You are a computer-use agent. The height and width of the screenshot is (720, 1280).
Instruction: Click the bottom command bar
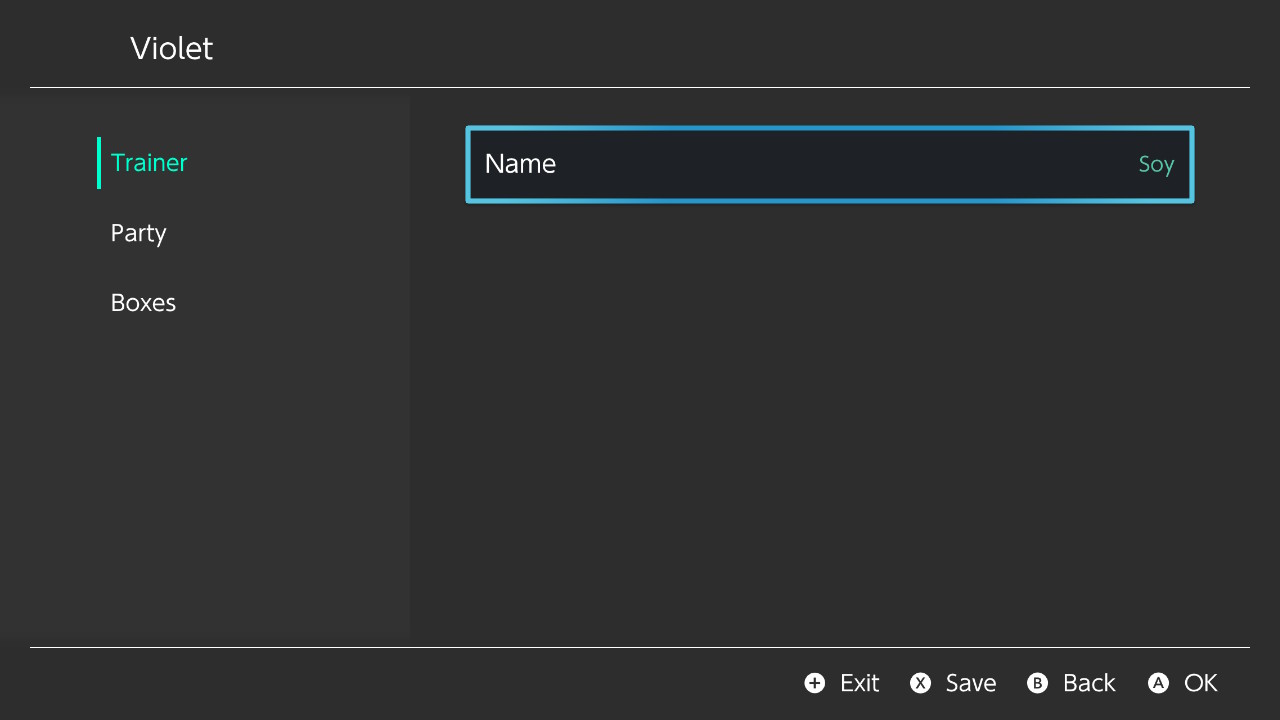click(640, 683)
